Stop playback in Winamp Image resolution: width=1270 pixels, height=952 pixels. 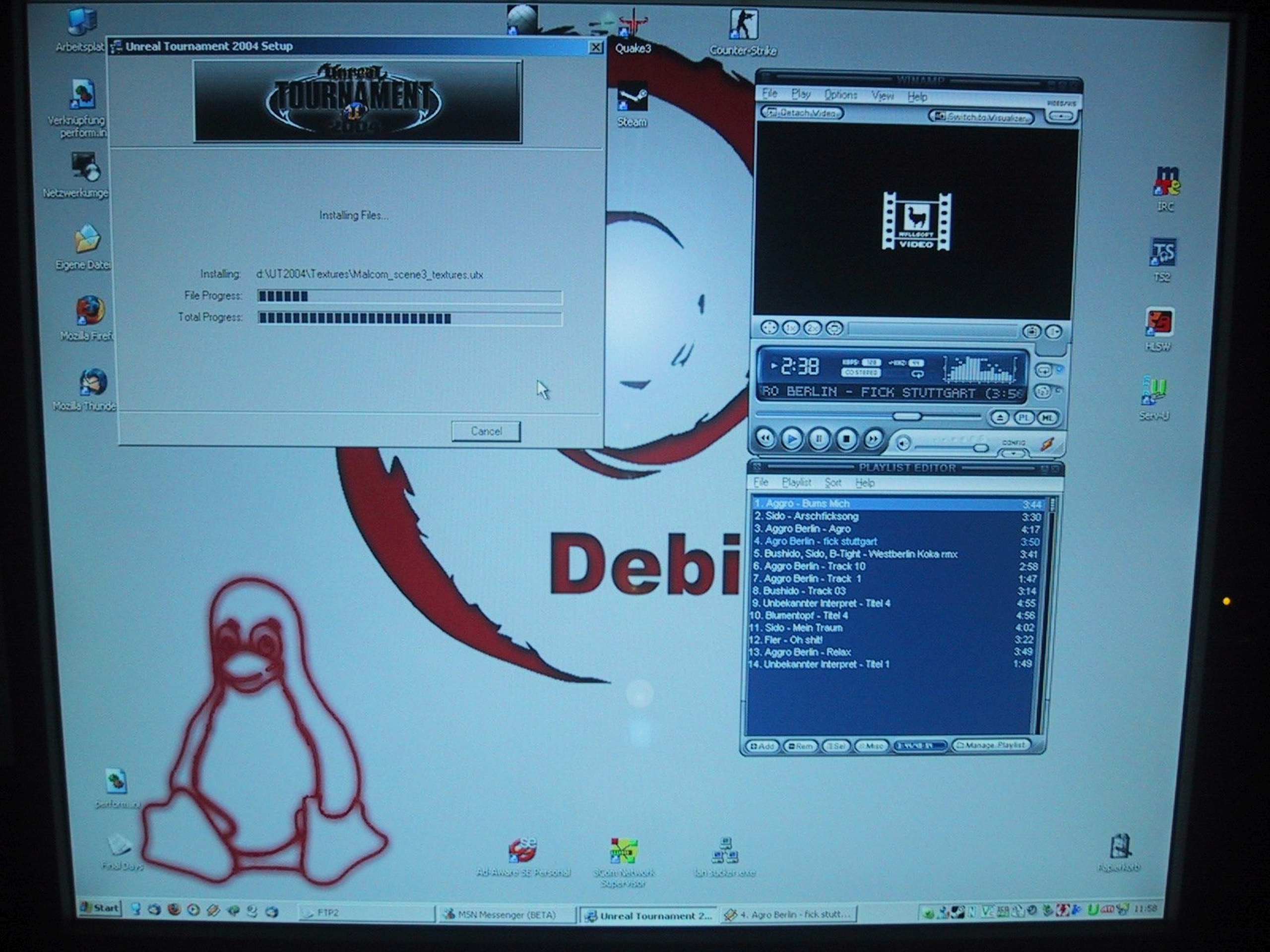point(846,440)
